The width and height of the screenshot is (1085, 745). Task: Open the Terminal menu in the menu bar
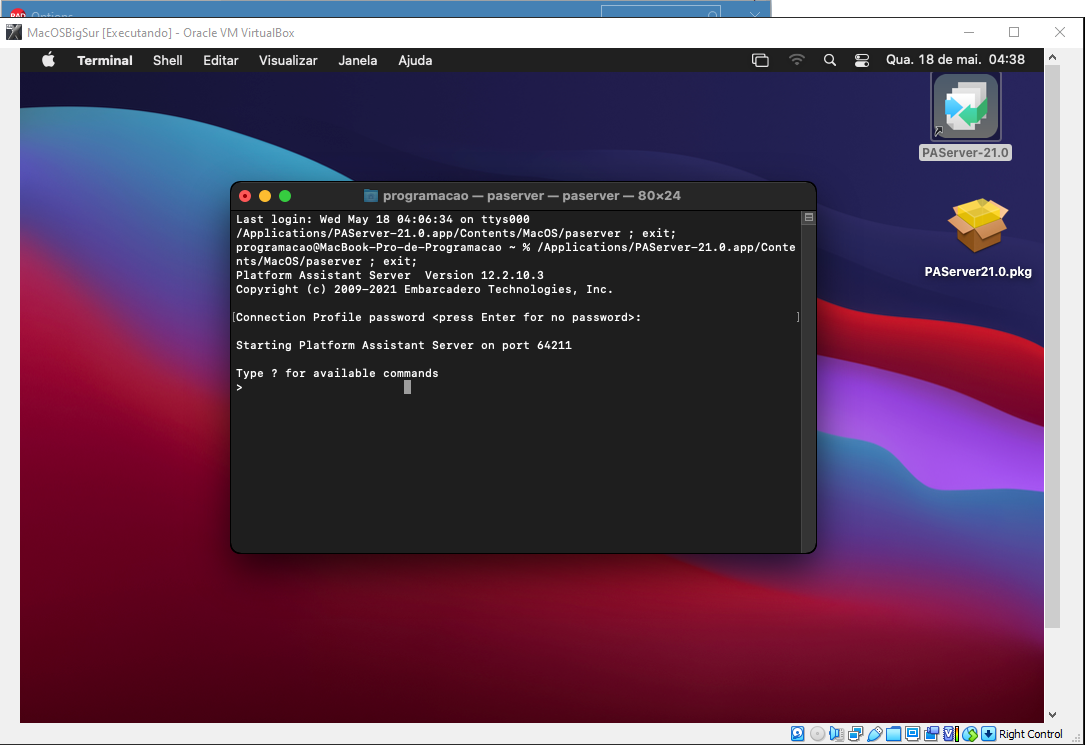click(104, 60)
